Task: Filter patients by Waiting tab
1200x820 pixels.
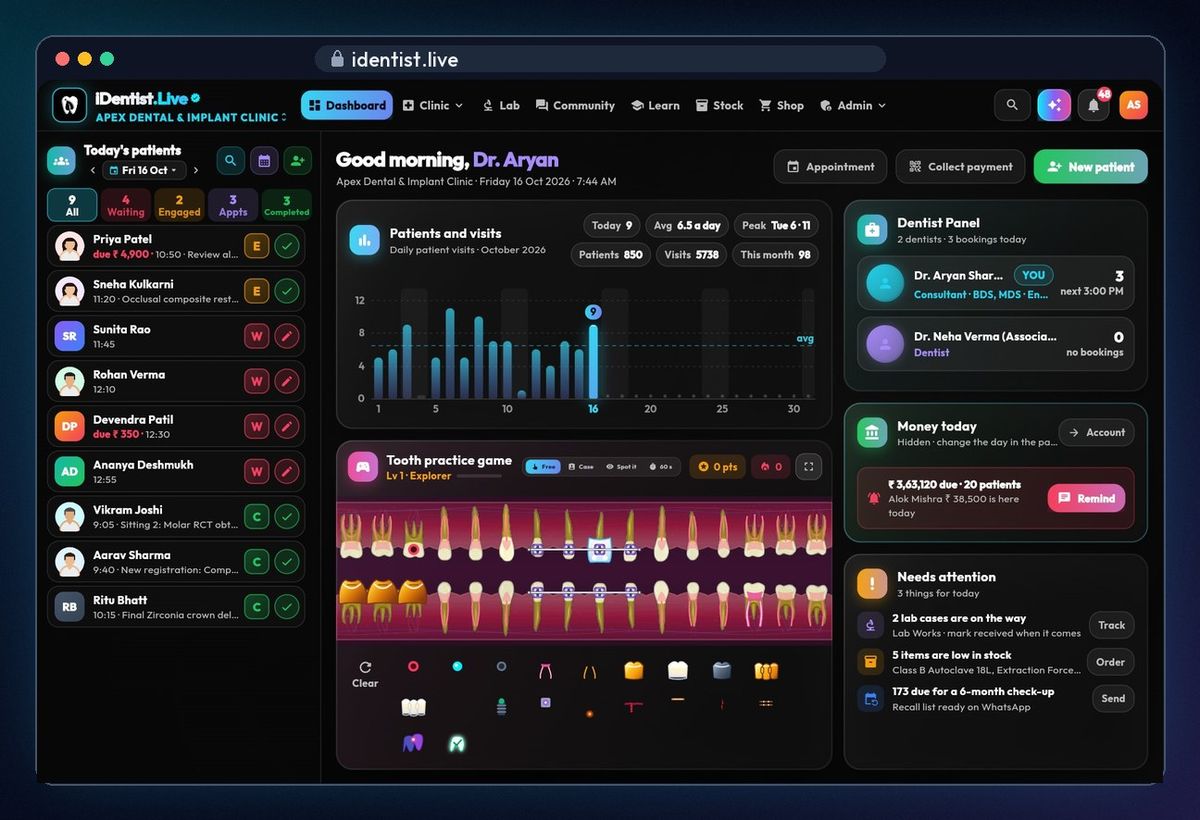Action: [126, 205]
